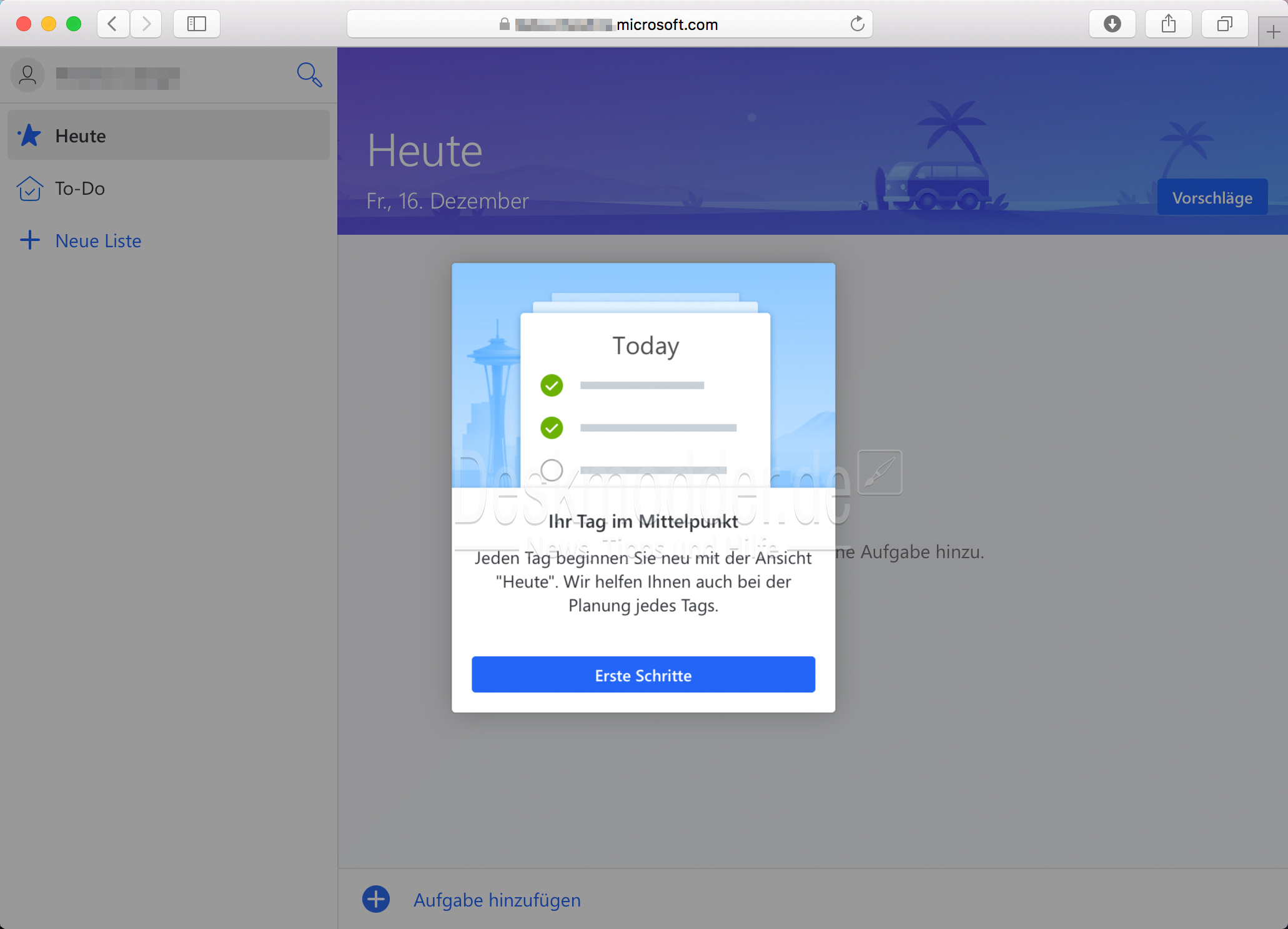
Task: Click the Aufgabe hinzufügen input text
Action: point(497,900)
